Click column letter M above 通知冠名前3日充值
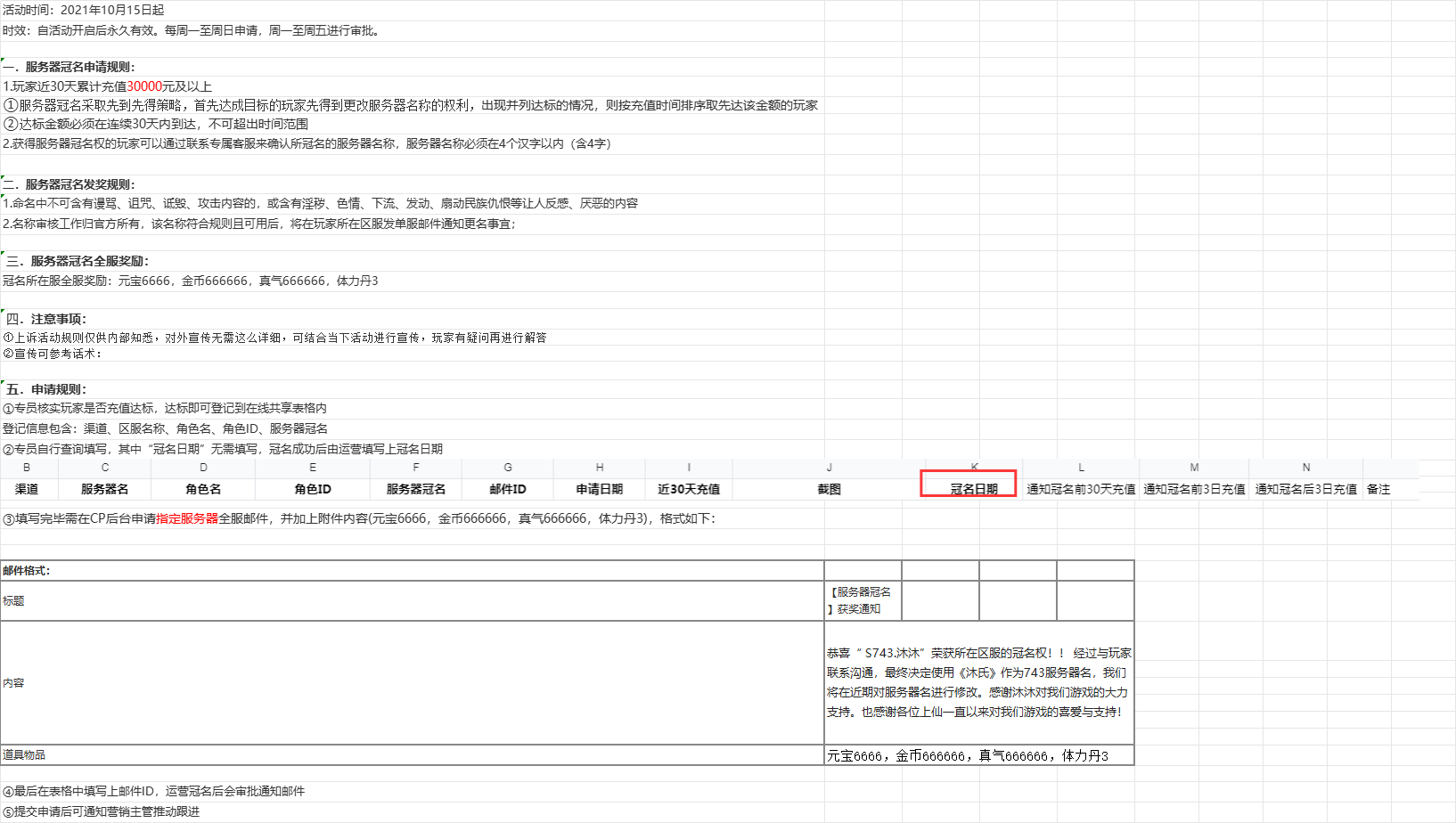 point(1194,468)
